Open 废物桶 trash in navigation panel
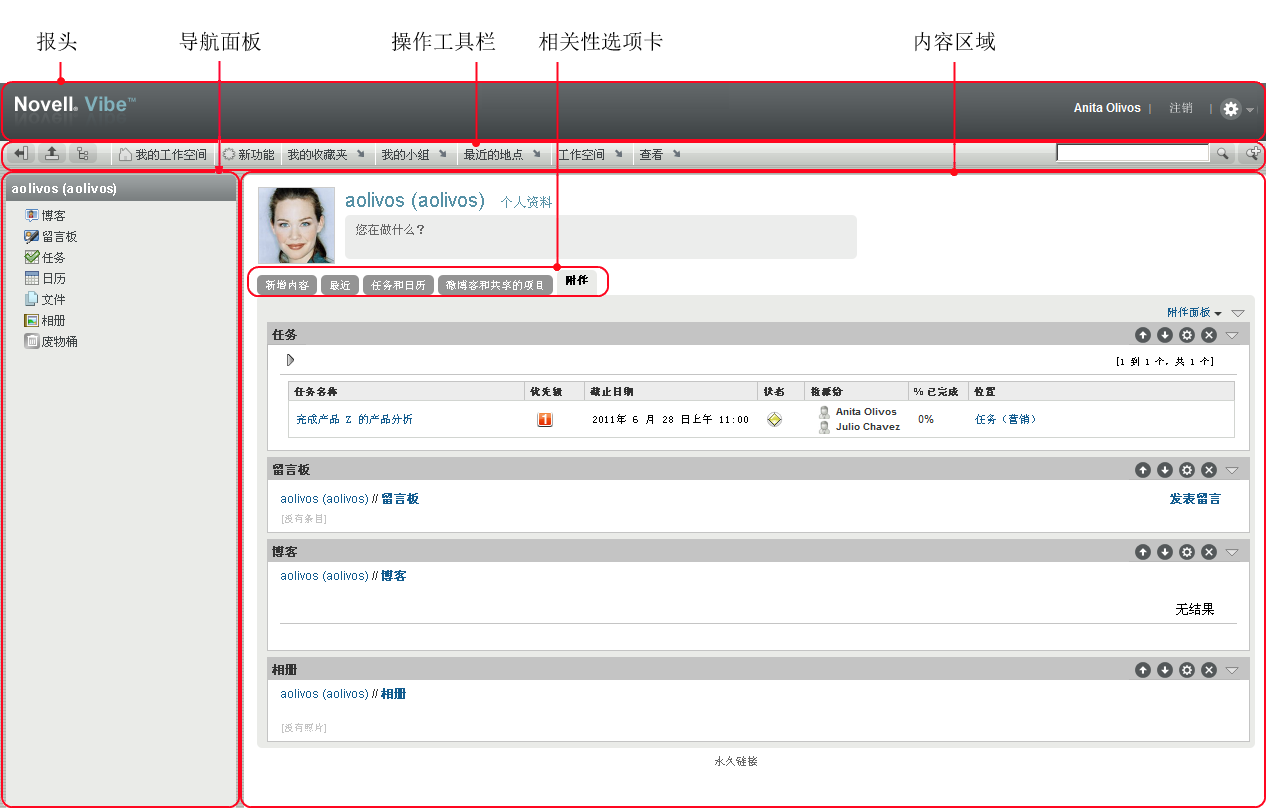The width and height of the screenshot is (1266, 808). 52,341
